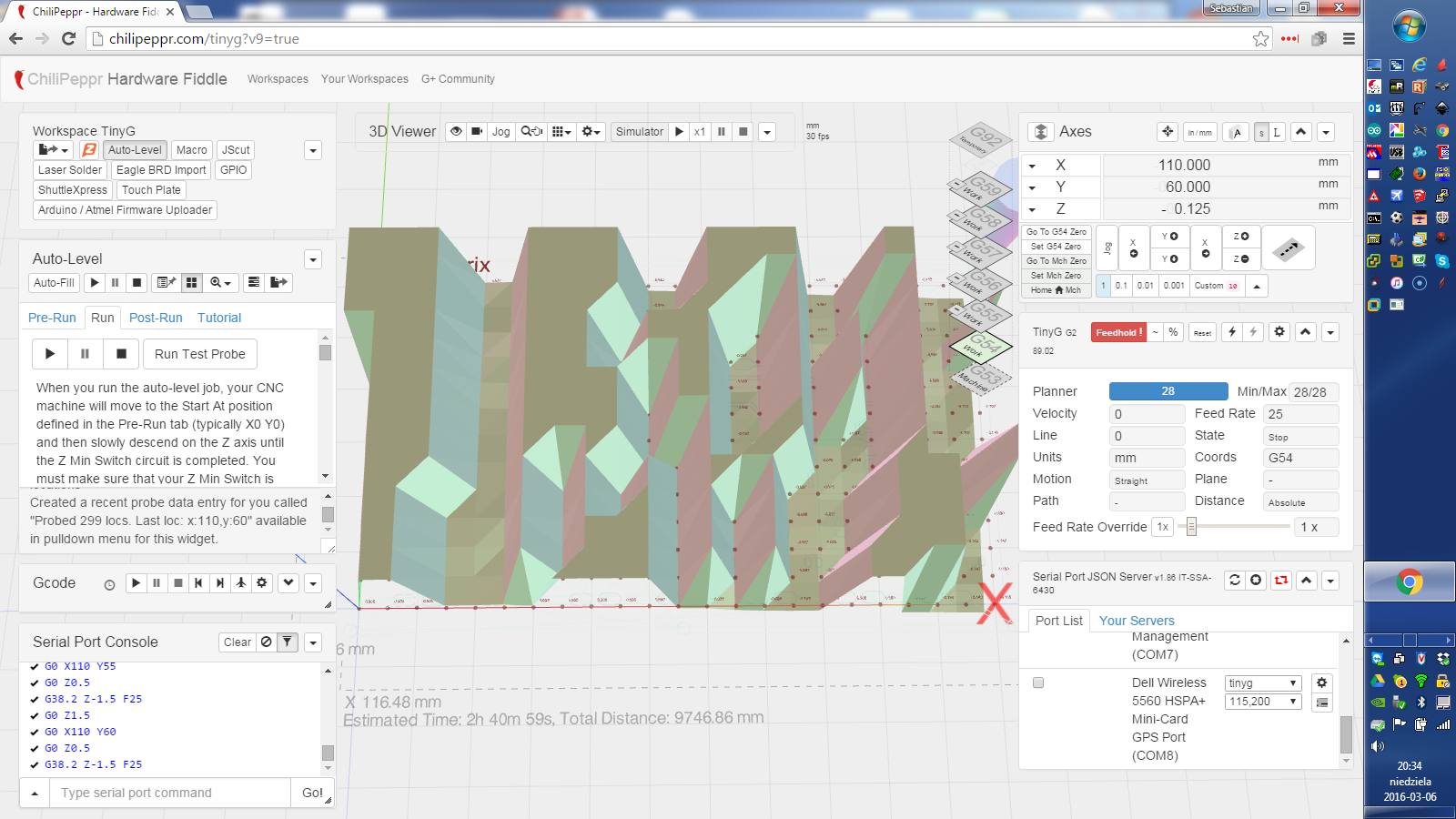Toggle the Laser Solder widget
This screenshot has height=819, width=1456.
[x=70, y=170]
